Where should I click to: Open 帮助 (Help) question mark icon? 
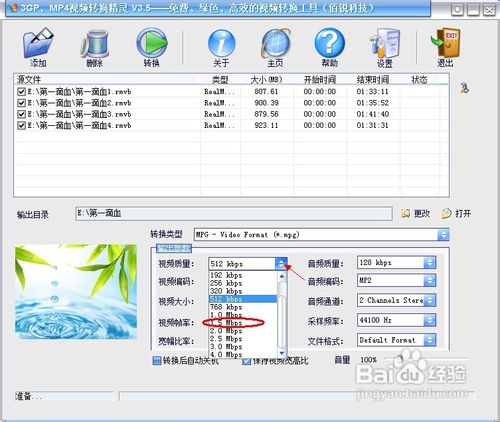pos(329,43)
